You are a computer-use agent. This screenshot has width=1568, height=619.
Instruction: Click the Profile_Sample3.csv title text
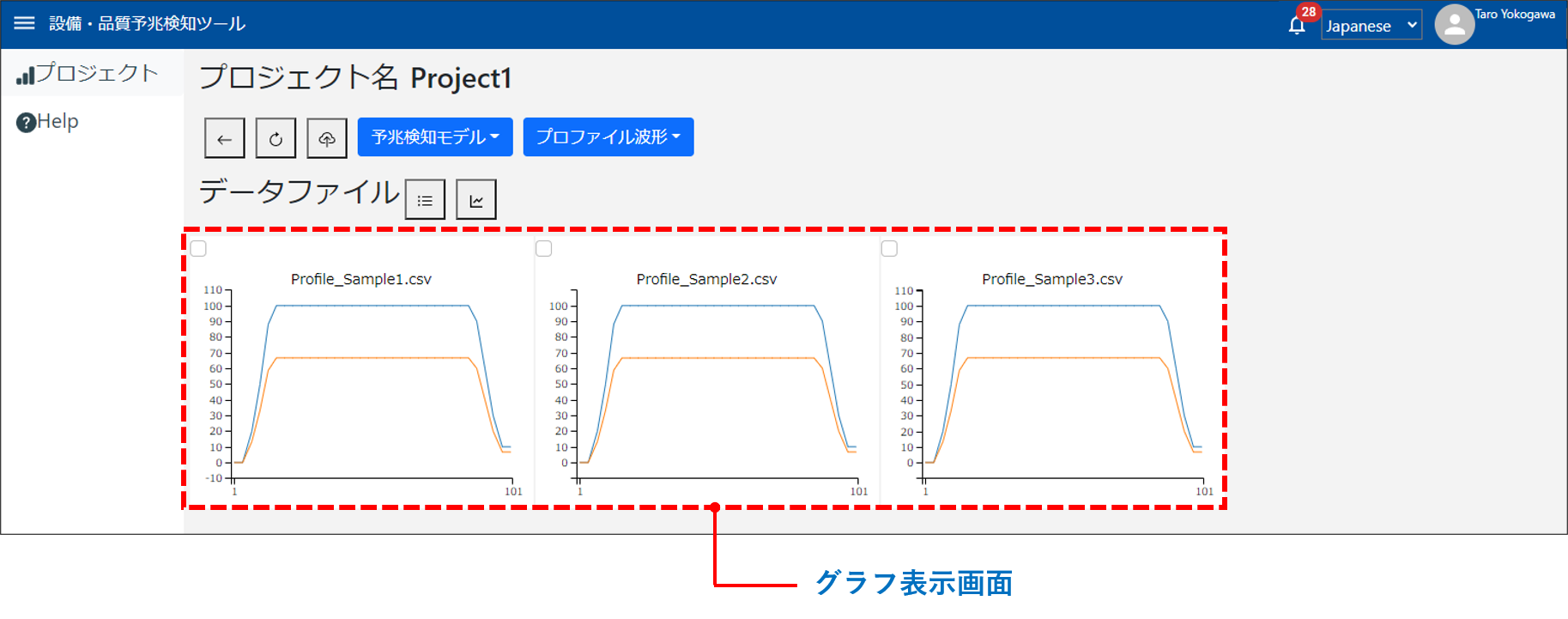[x=1052, y=279]
